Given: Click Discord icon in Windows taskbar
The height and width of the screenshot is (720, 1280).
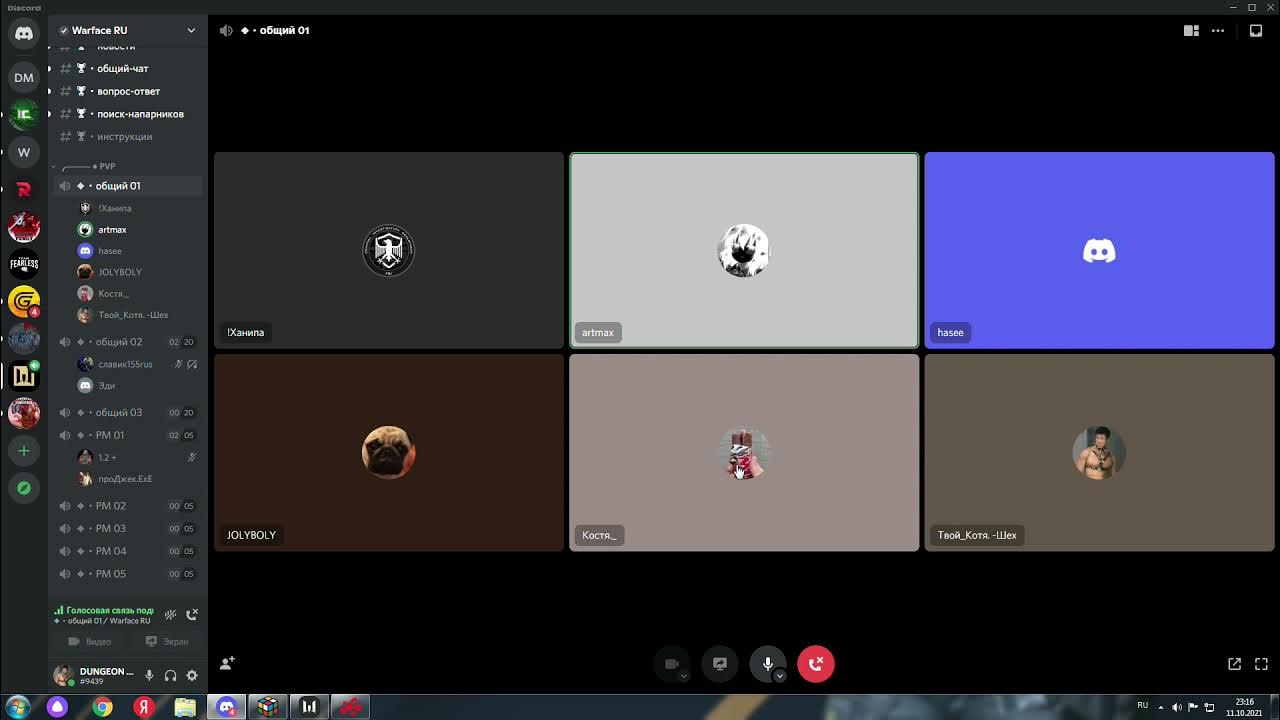Looking at the screenshot, I should (x=227, y=707).
